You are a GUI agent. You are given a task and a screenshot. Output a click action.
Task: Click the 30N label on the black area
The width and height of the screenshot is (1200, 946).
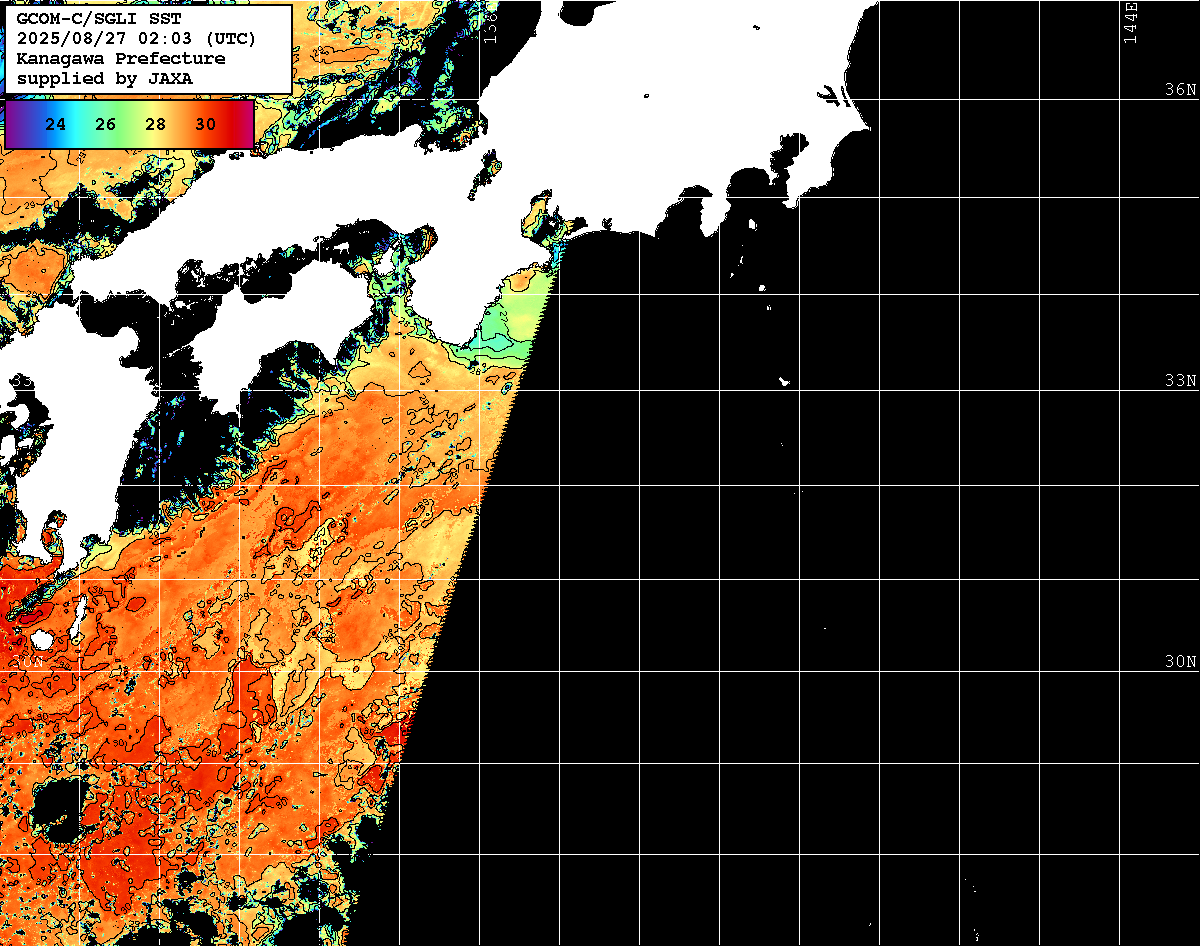tap(1181, 662)
